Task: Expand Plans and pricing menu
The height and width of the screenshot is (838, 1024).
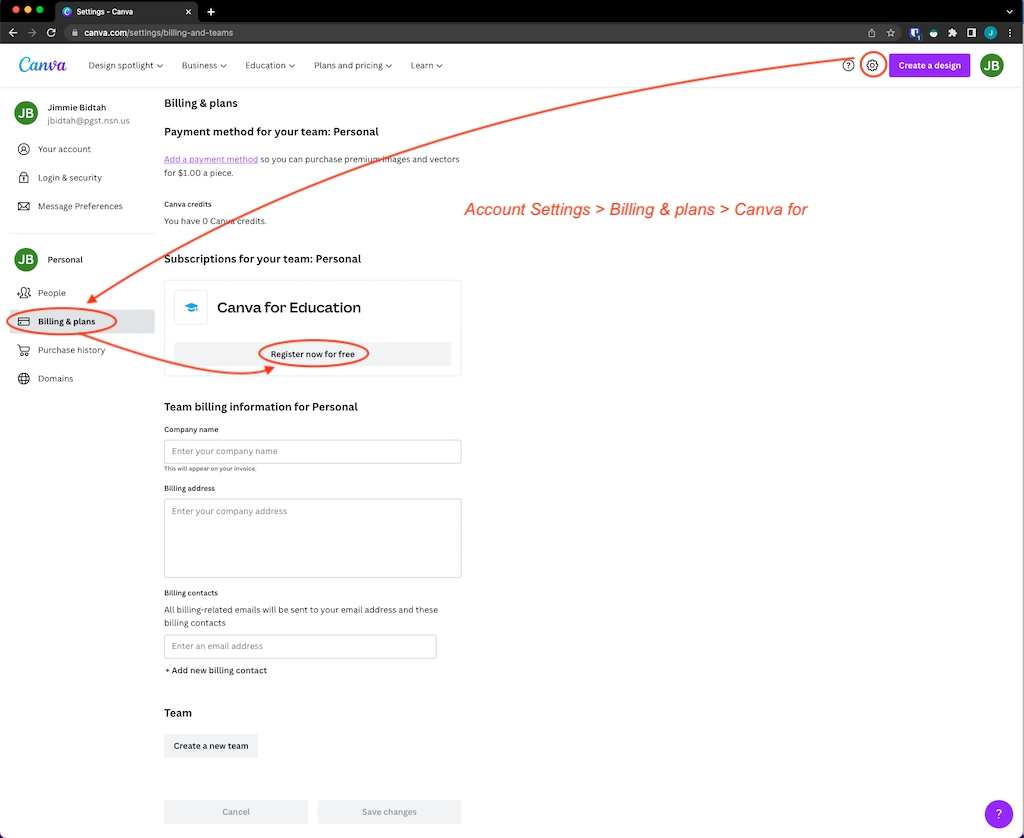Action: click(x=353, y=65)
